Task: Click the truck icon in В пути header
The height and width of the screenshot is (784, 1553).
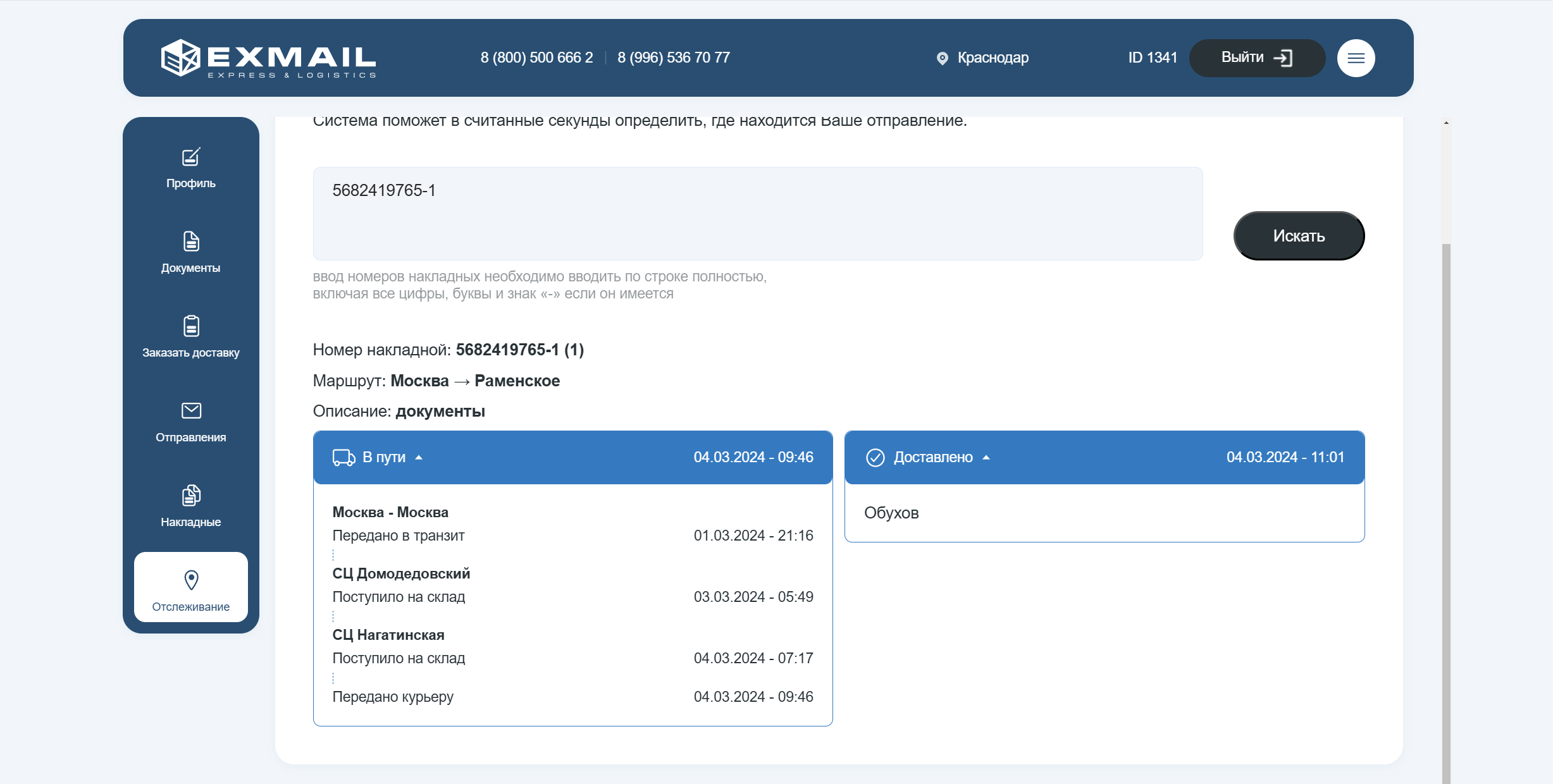Action: pos(343,457)
